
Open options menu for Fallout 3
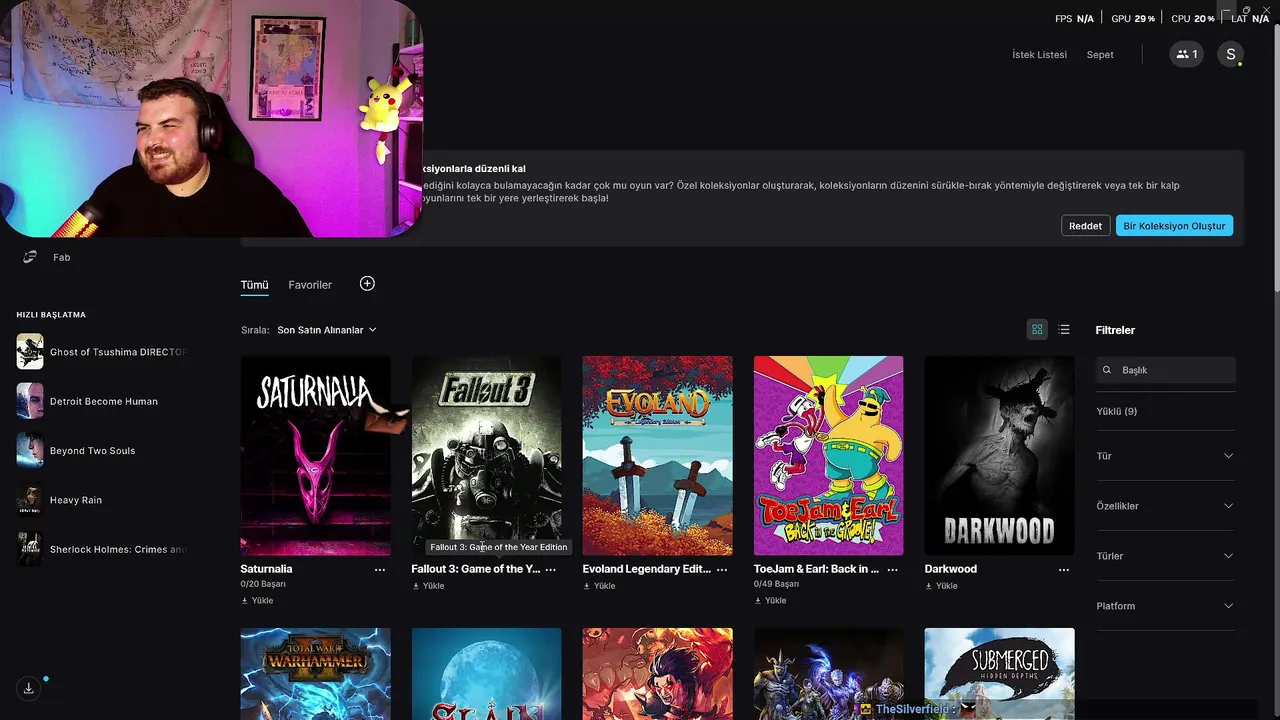click(551, 569)
